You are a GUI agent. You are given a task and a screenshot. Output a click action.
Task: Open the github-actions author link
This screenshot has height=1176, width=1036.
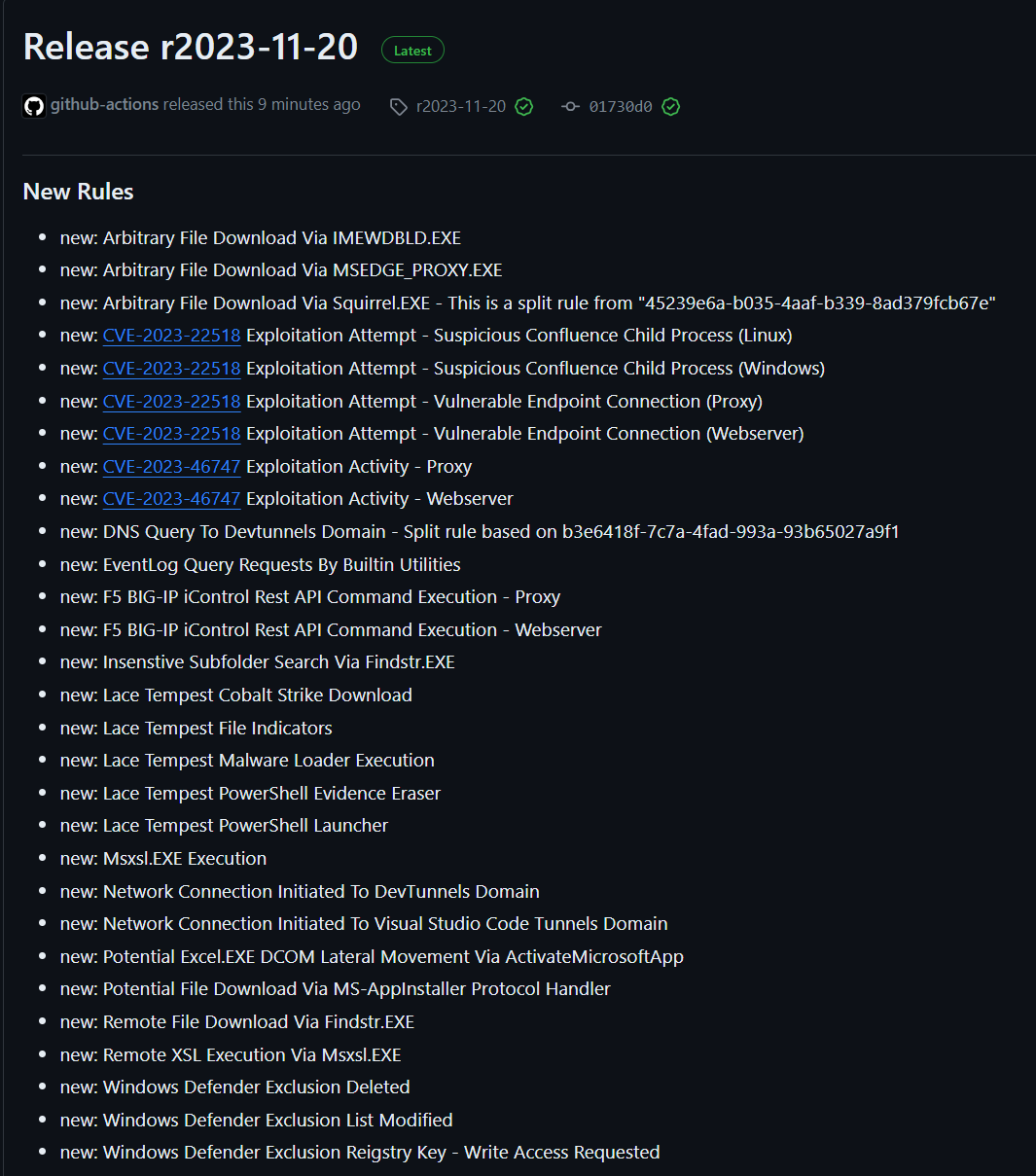pyautogui.click(x=104, y=105)
